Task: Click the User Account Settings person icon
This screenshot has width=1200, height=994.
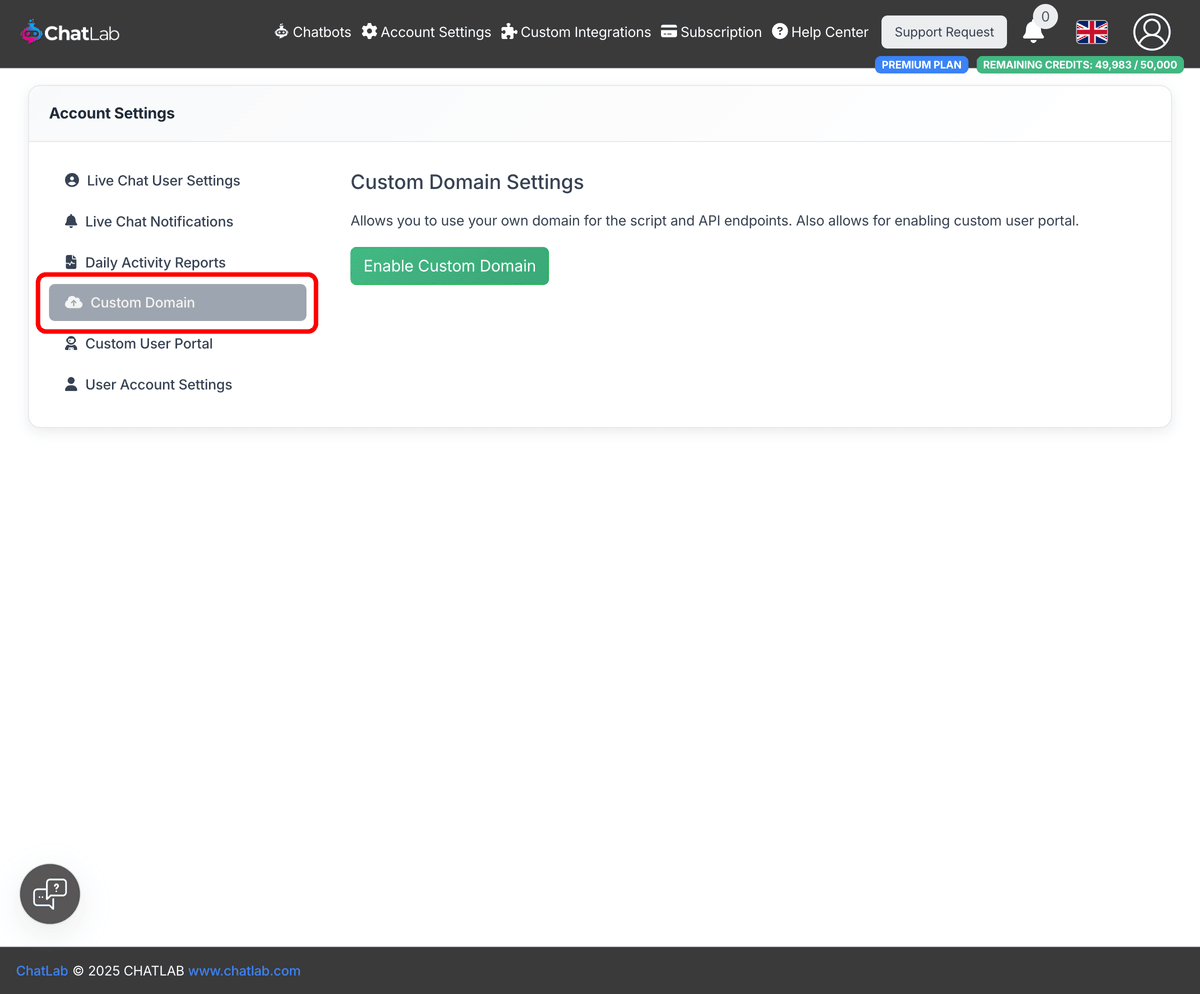Action: [x=71, y=384]
